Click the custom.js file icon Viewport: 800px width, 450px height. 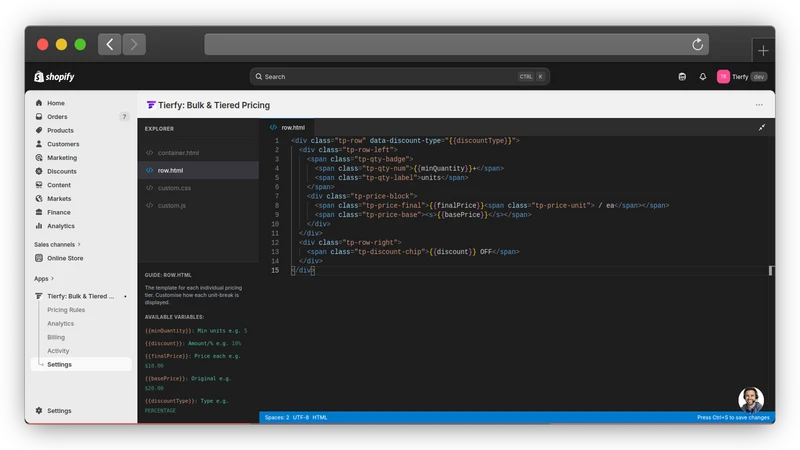click(149, 206)
